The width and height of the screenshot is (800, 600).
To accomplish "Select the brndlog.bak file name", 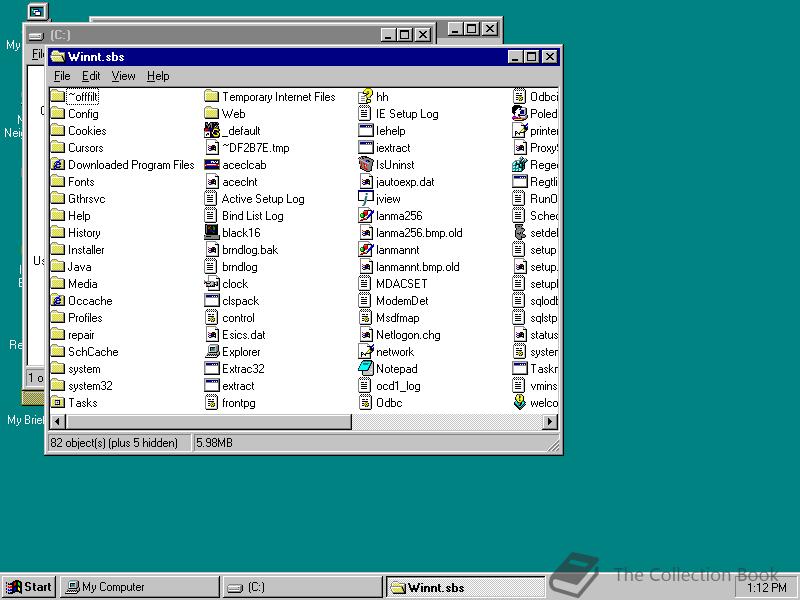I will coord(250,250).
